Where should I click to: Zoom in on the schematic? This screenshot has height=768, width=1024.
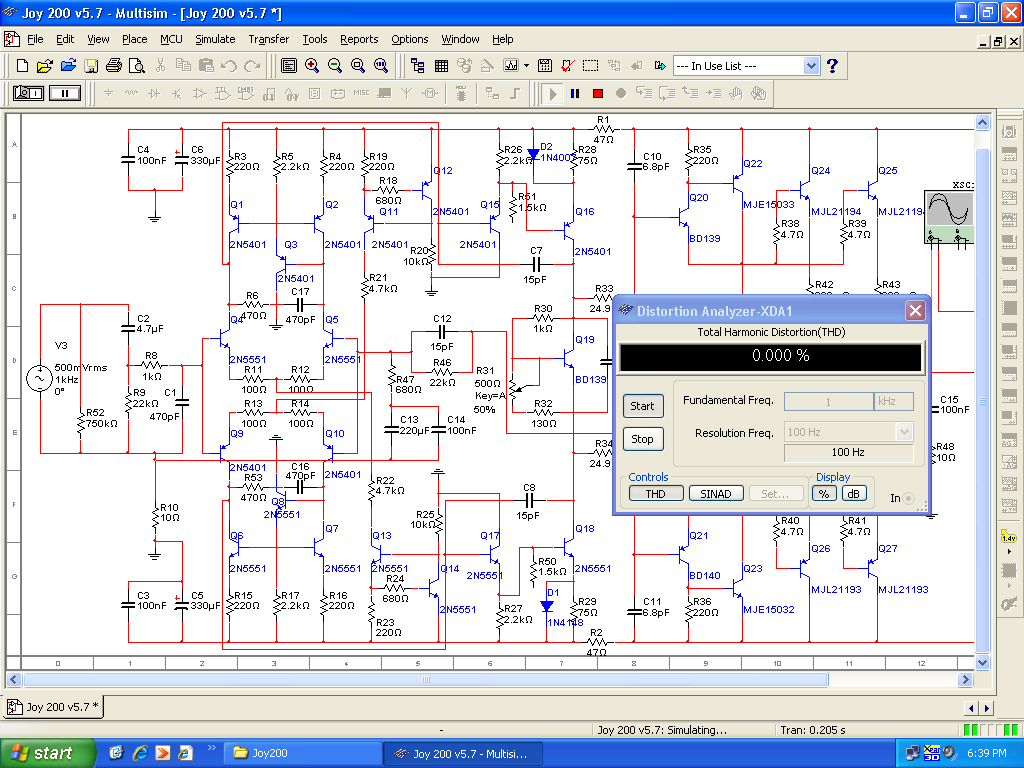point(312,66)
